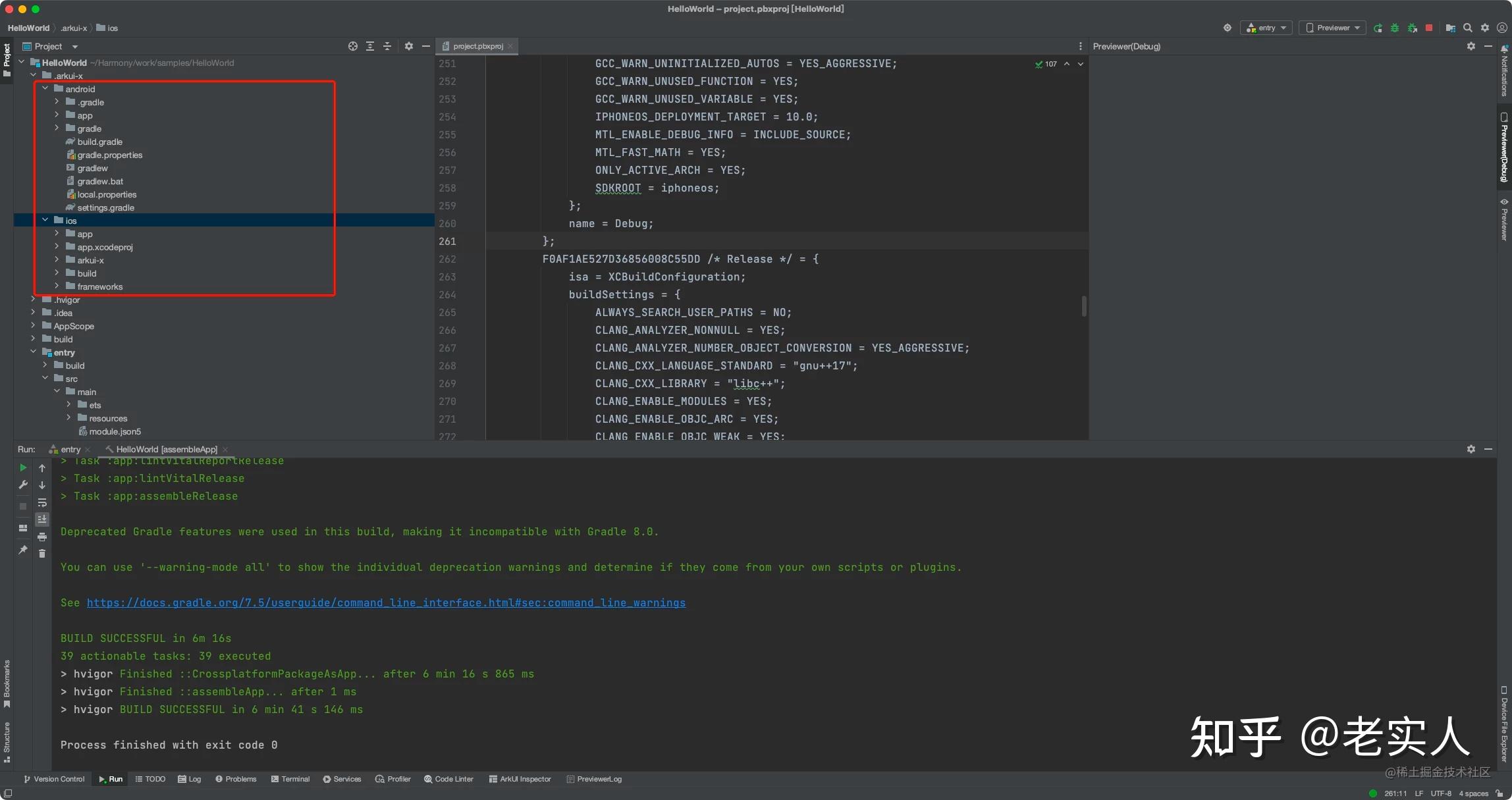Click 4 spaces indent in status bar
Viewport: 1512px width, 800px height.
(1473, 793)
